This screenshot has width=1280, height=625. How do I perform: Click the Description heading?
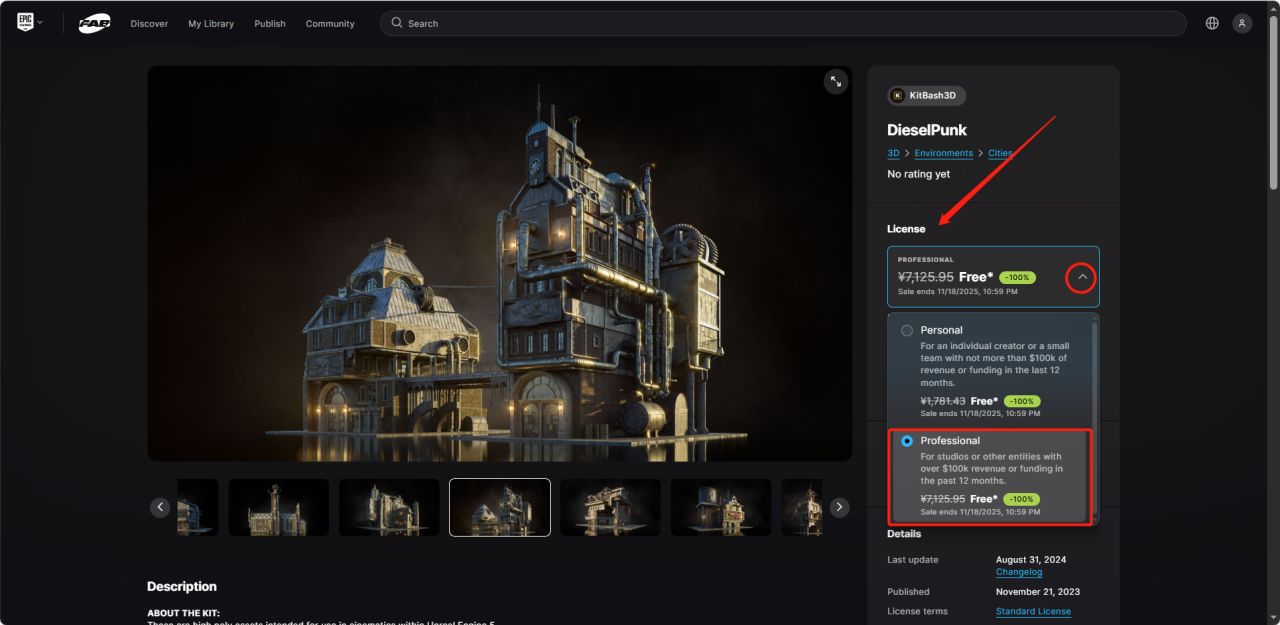tap(182, 586)
